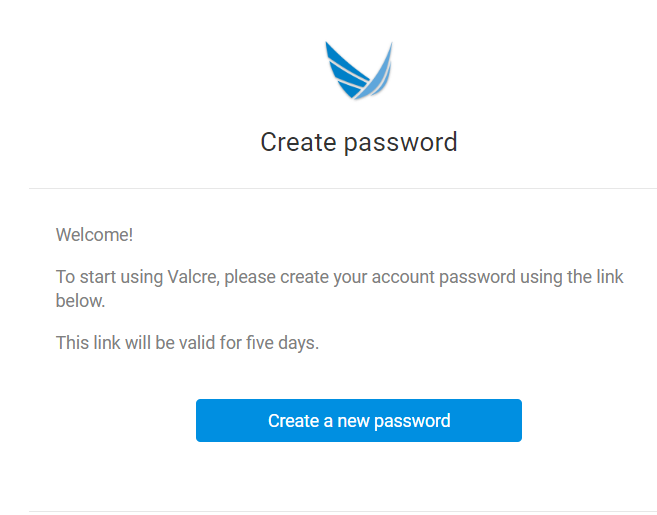This screenshot has width=657, height=515.
Task: Click the phrase "account password" in paragraph
Action: (x=443, y=277)
